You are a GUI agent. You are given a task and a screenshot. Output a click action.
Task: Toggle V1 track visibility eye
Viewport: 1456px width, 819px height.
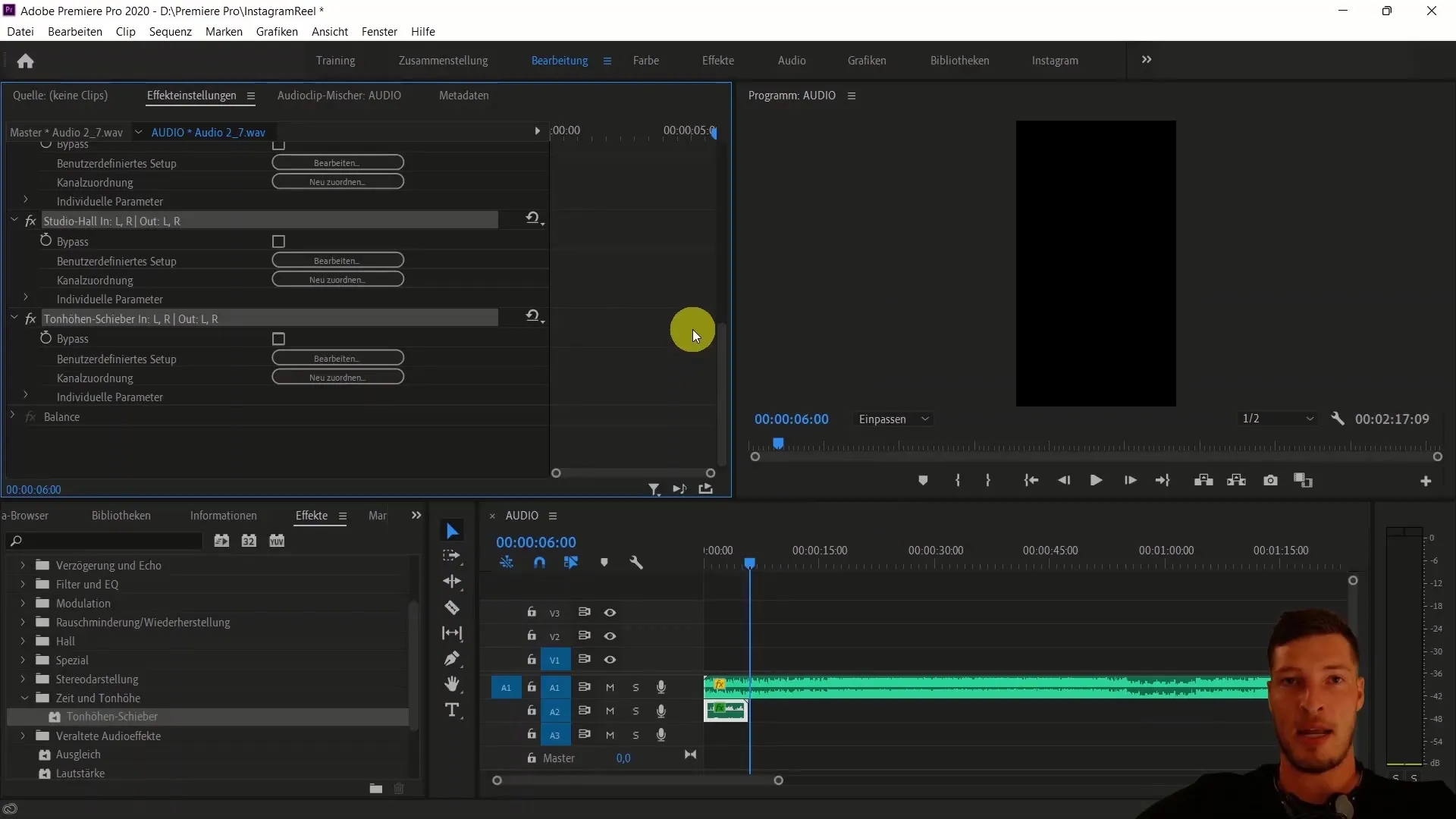pos(610,660)
